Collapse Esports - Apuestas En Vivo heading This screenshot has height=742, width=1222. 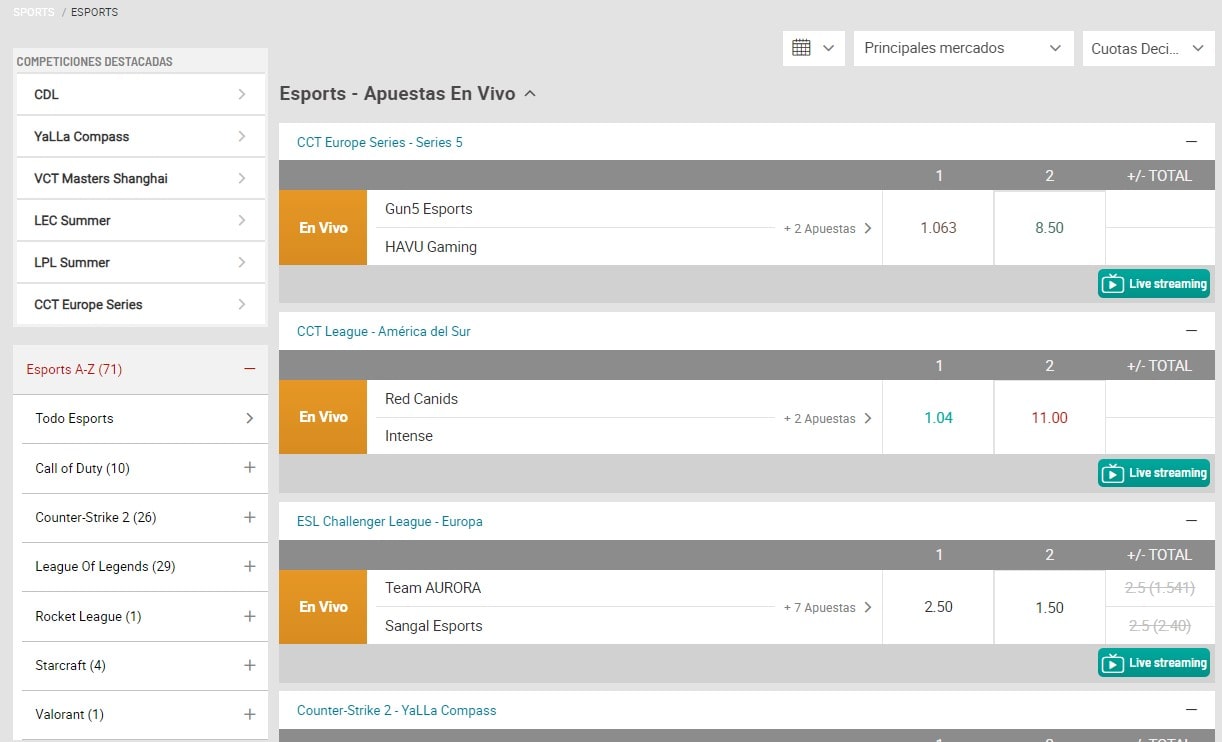(x=408, y=94)
